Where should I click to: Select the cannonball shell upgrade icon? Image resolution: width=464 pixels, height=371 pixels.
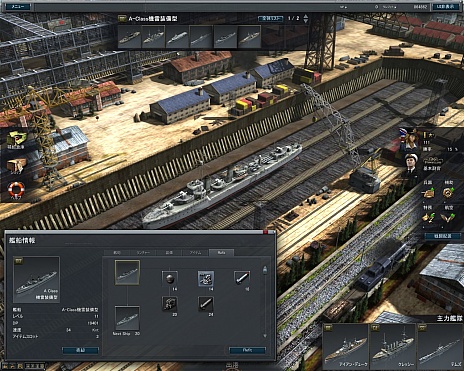tap(170, 278)
